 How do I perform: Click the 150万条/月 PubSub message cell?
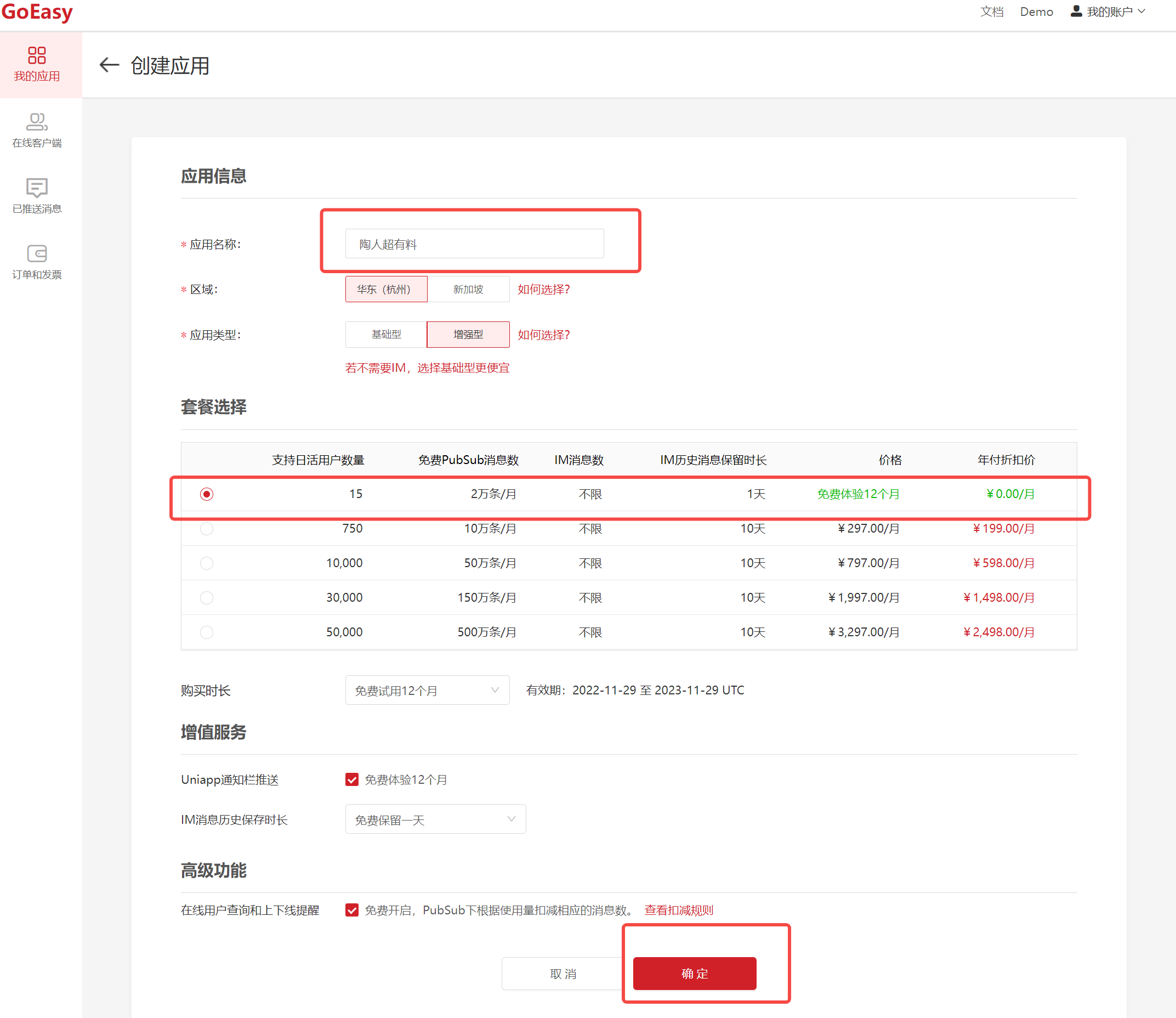487,598
